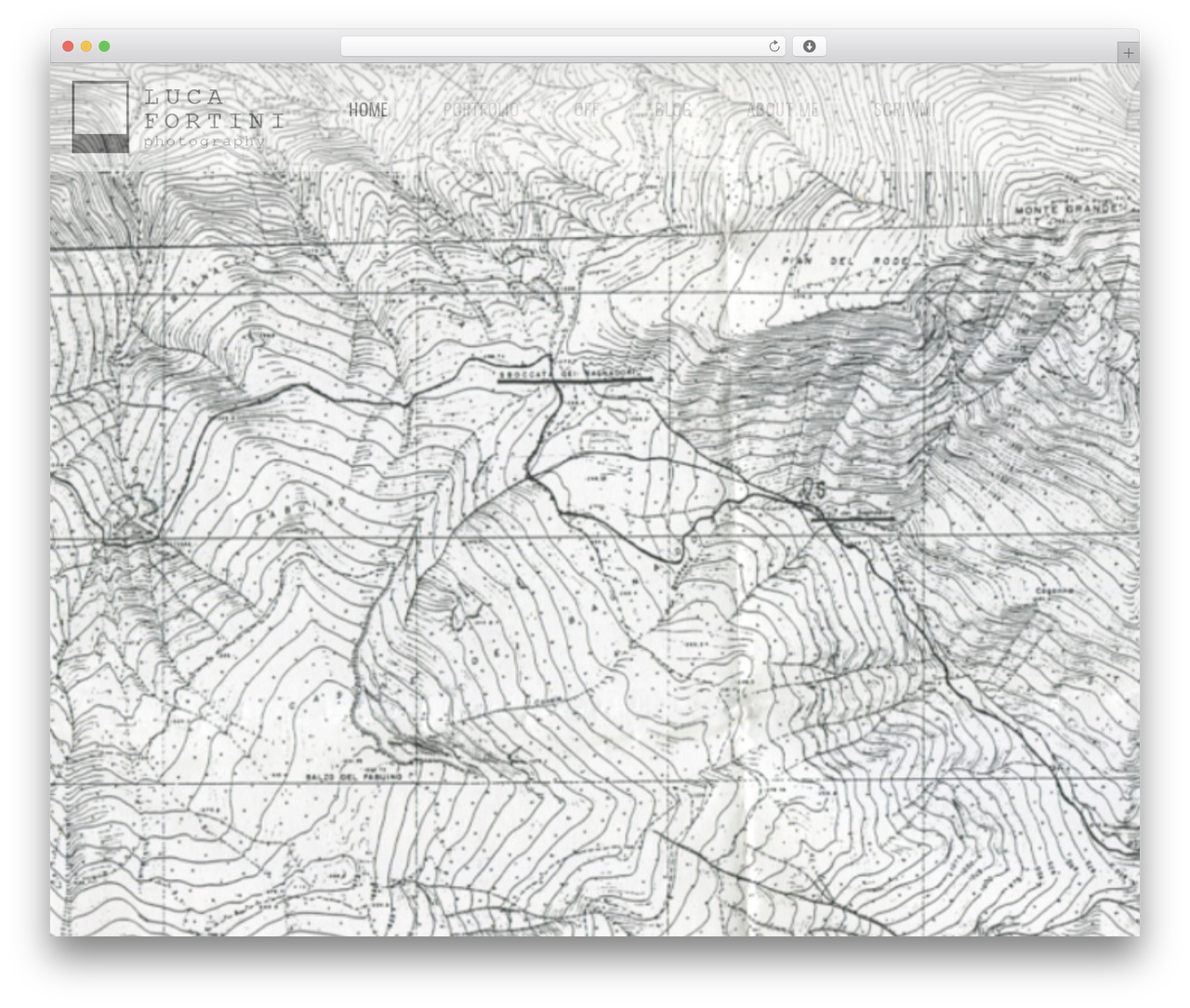Click the Luca Fortini photography title text
1190x1008 pixels.
[214, 118]
